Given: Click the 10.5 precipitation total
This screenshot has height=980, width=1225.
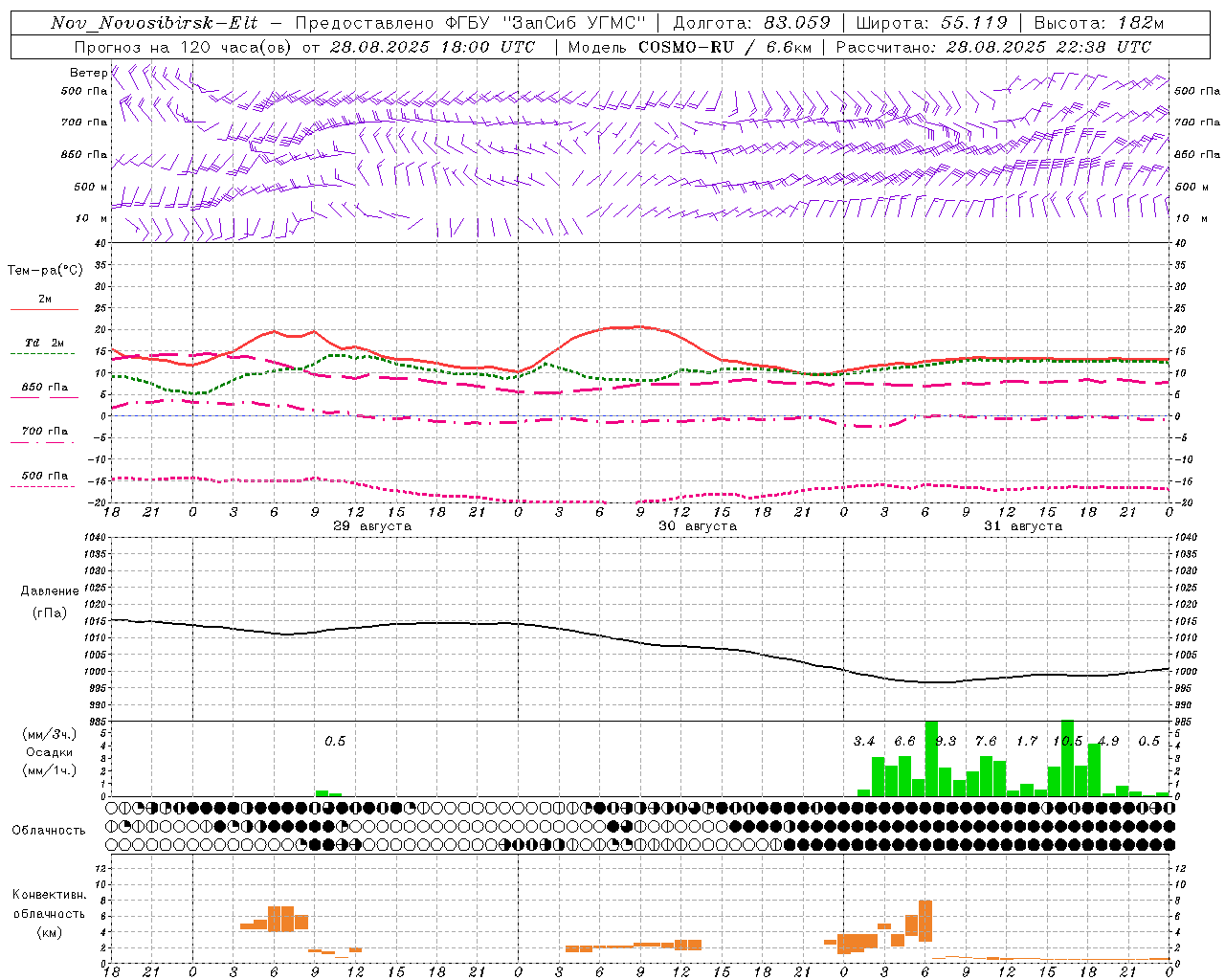Looking at the screenshot, I should (1067, 741).
